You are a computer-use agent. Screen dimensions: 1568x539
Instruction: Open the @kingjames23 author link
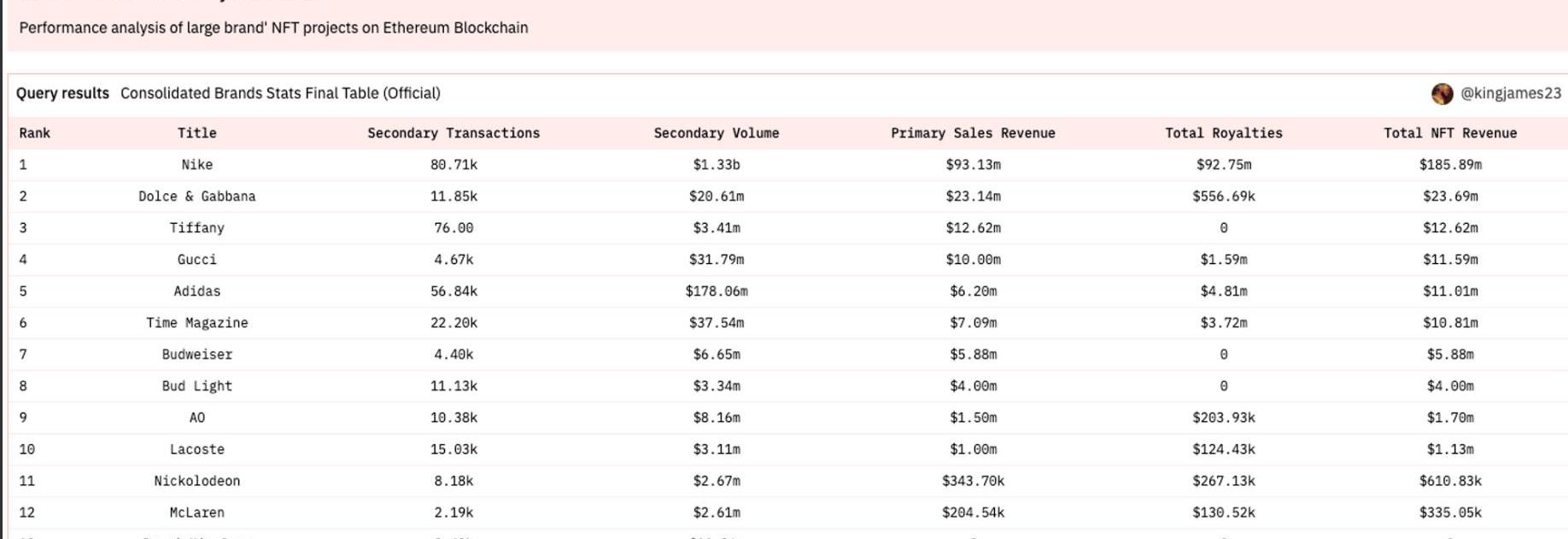[1510, 94]
